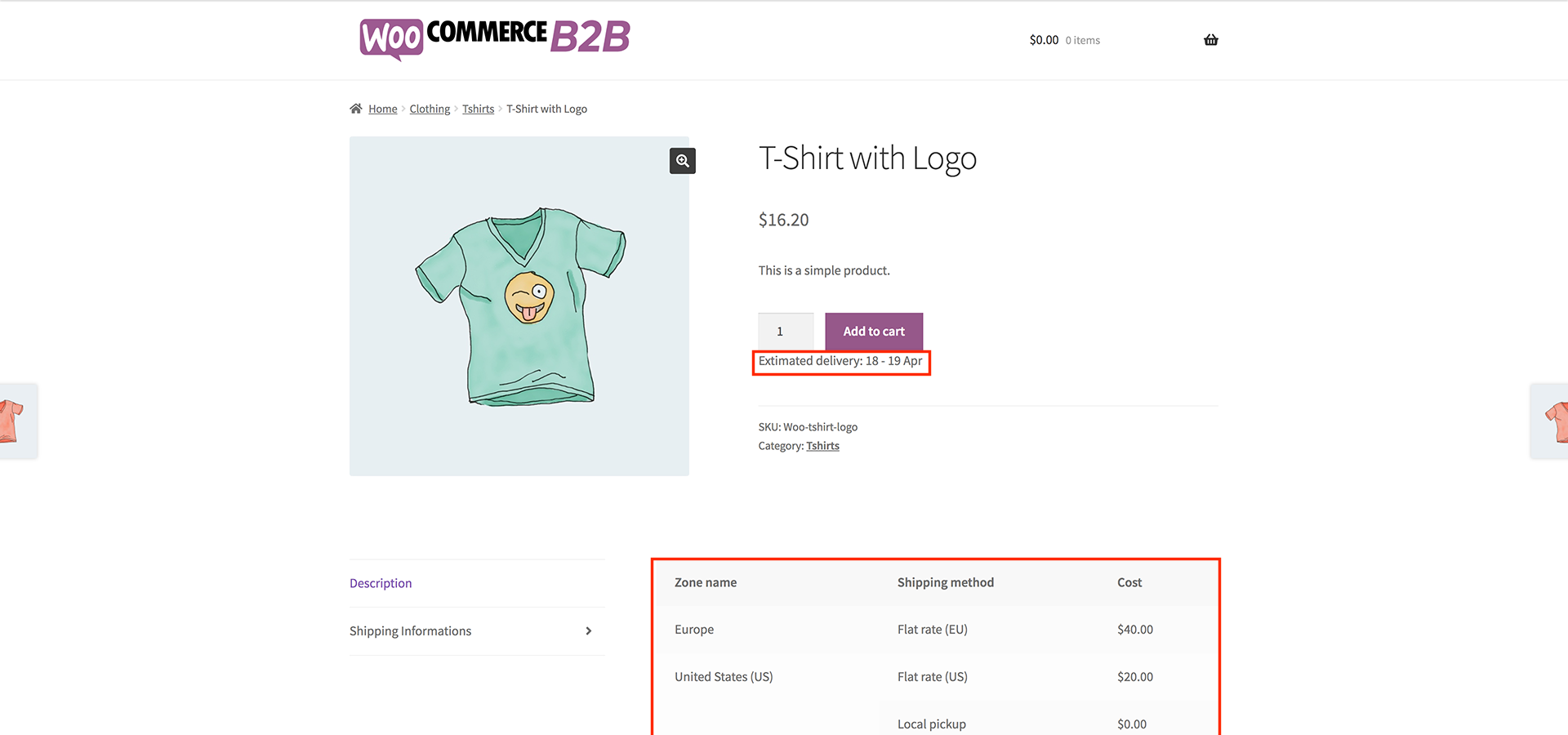Open the green T-shirt product image

point(519,306)
